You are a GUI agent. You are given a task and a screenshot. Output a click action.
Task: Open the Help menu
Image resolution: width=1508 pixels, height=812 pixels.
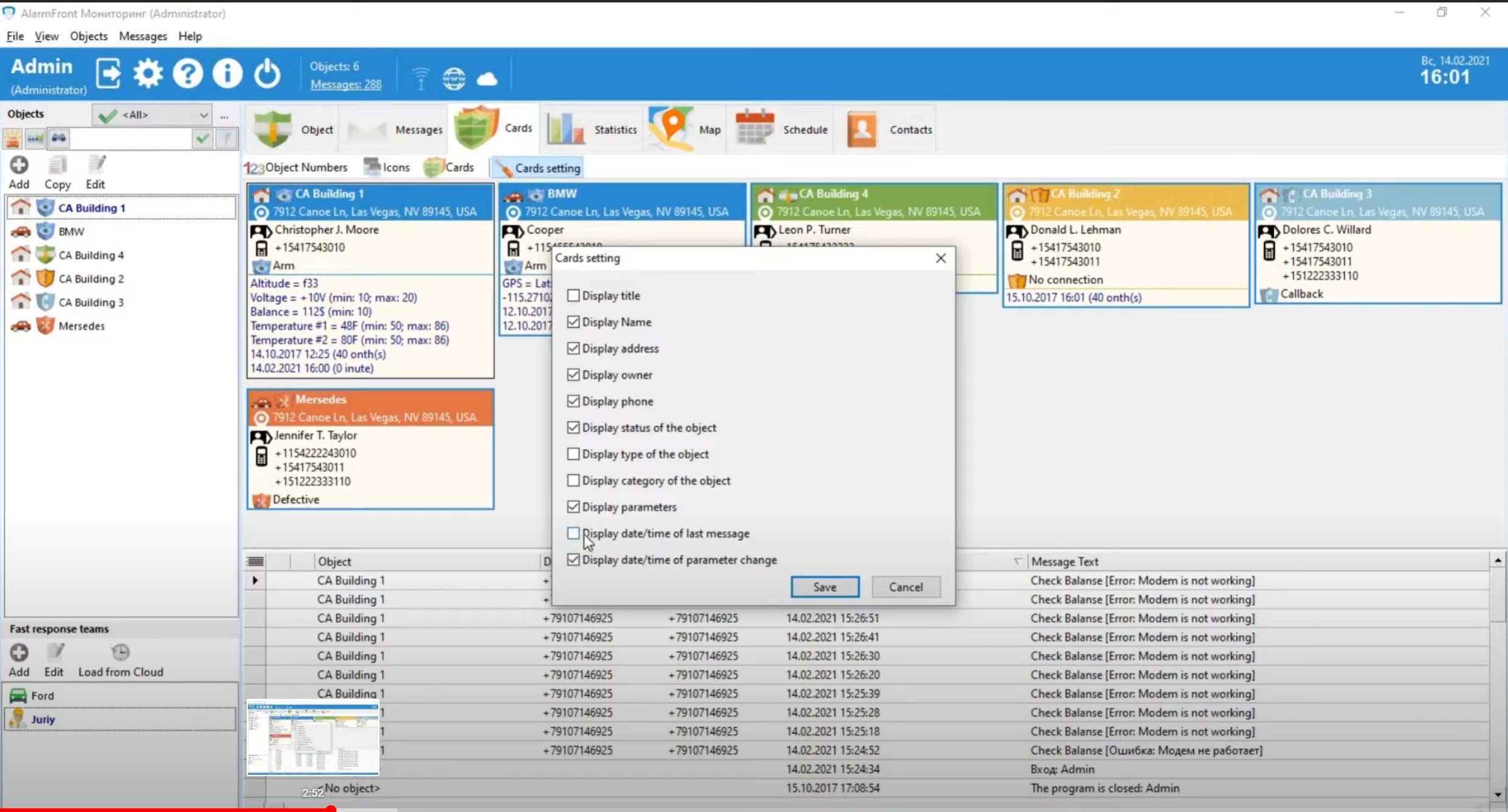click(x=190, y=36)
